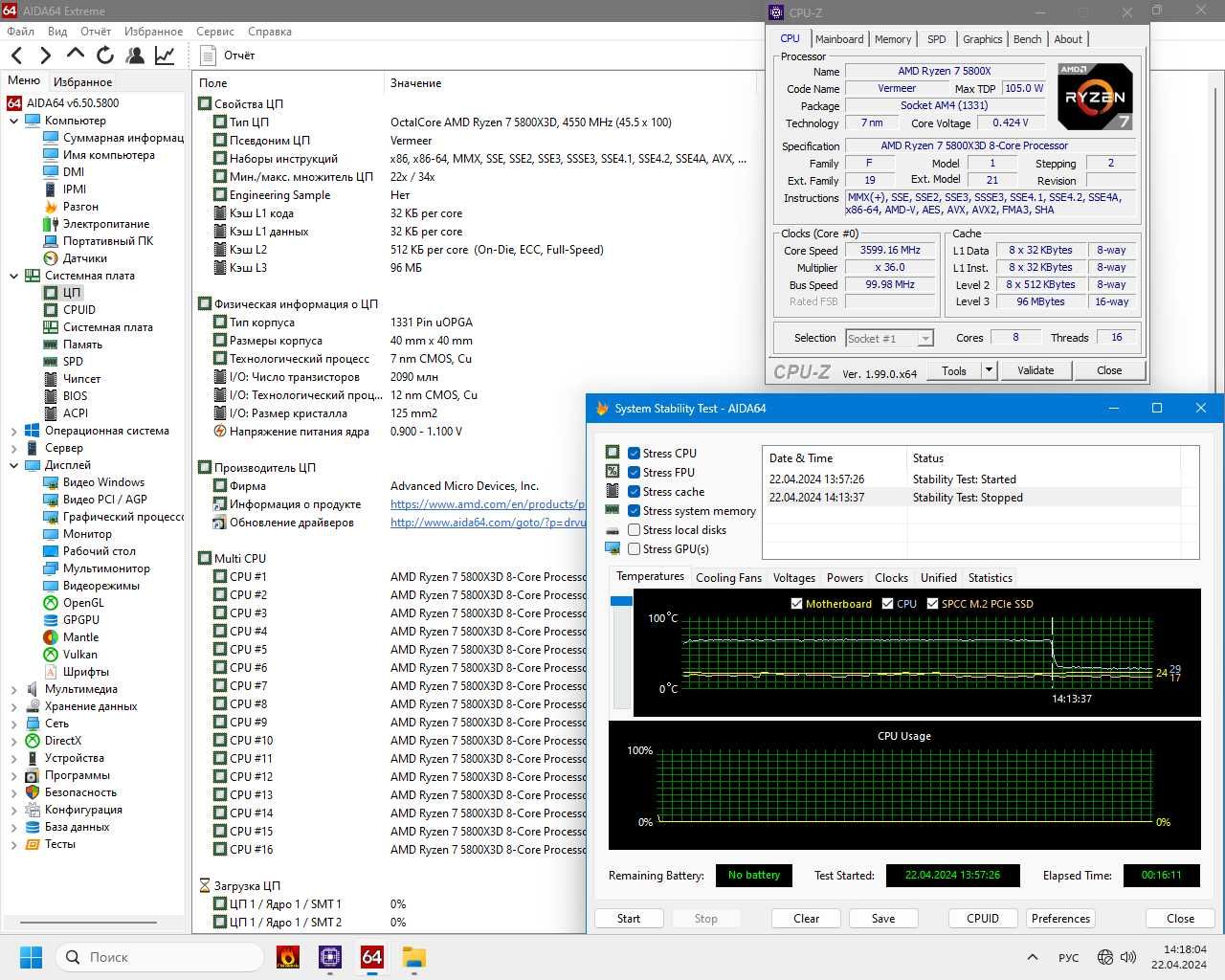Screen dimensions: 1225x980
Task: Expand the Хранение данных tree node
Action: (13, 706)
